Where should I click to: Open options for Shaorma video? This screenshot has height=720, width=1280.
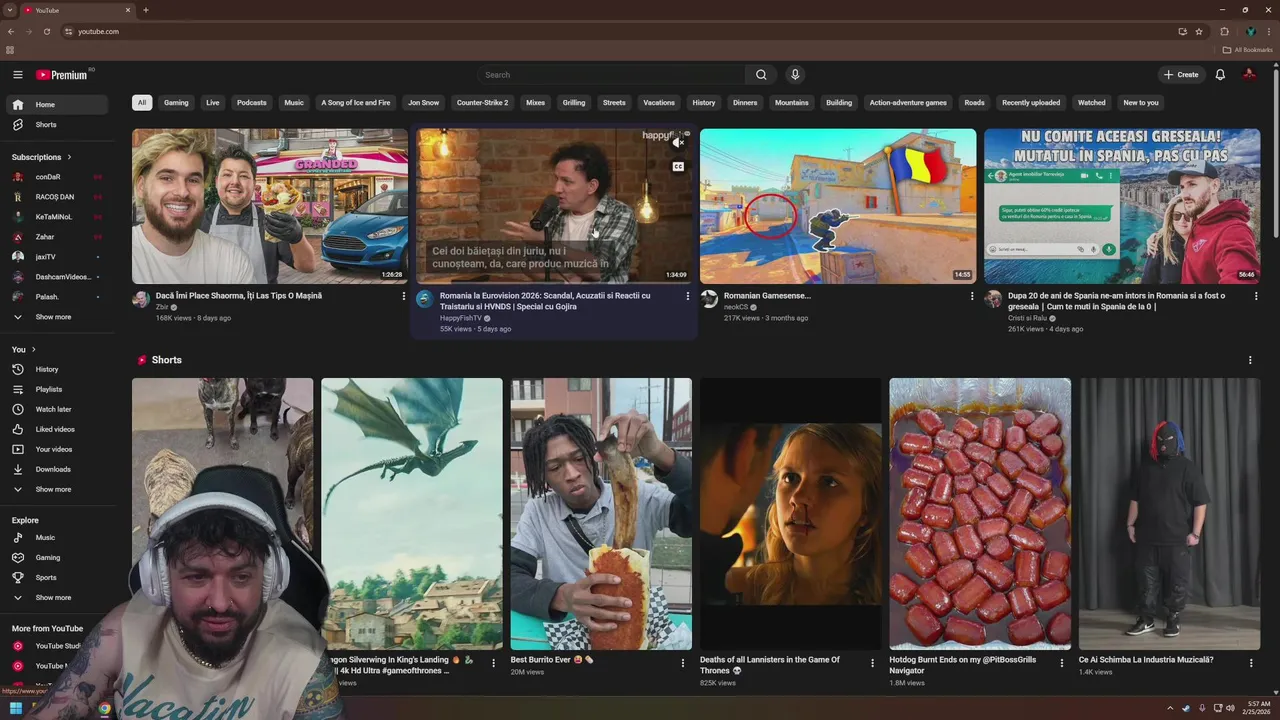click(x=404, y=296)
